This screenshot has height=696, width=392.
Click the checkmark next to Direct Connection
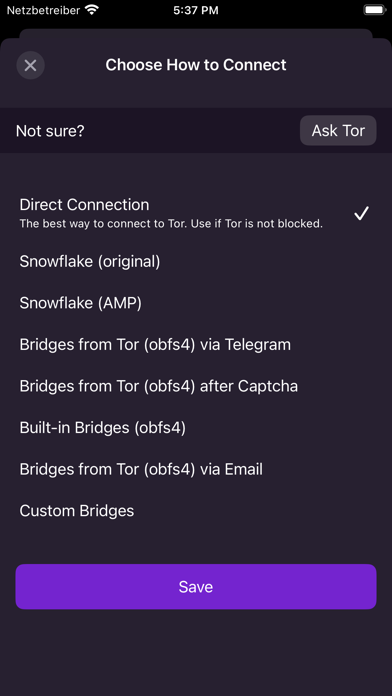361,214
